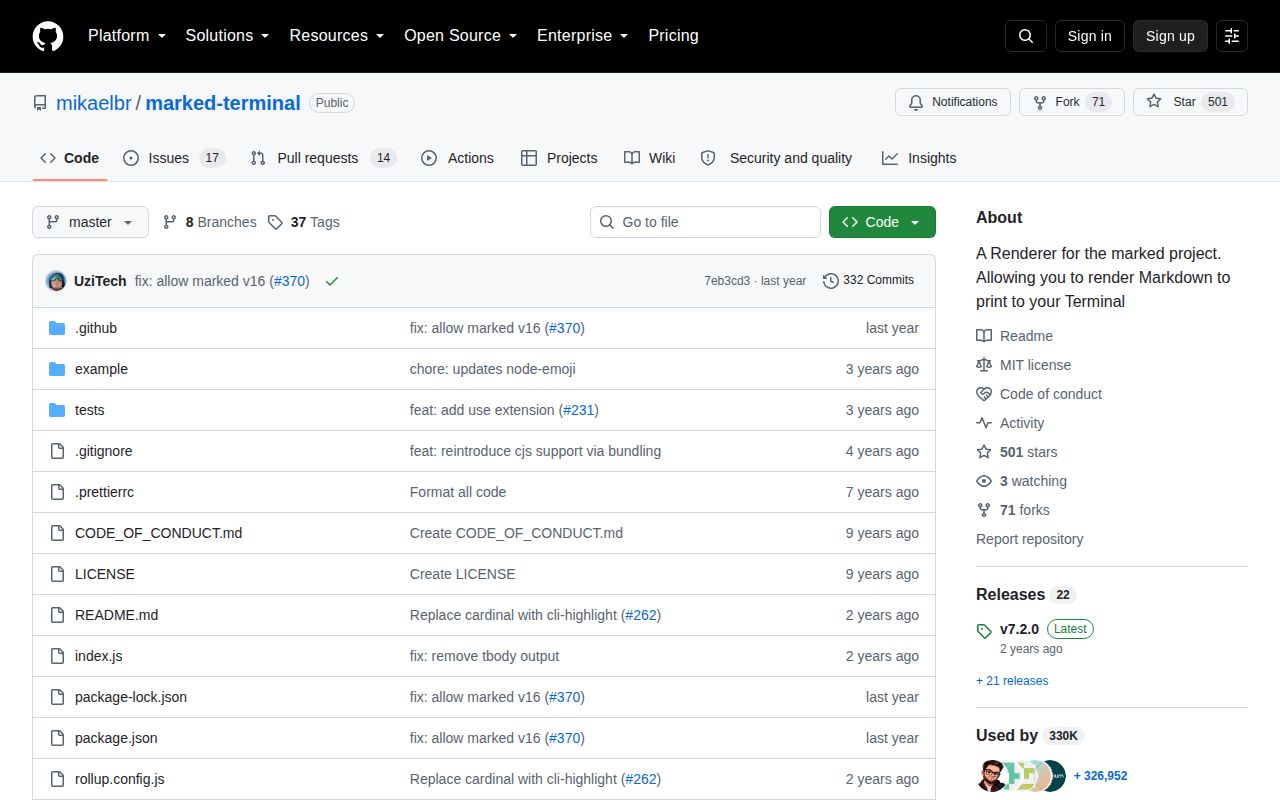Open the rollup.config.js file
This screenshot has width=1280, height=800.
pos(120,779)
